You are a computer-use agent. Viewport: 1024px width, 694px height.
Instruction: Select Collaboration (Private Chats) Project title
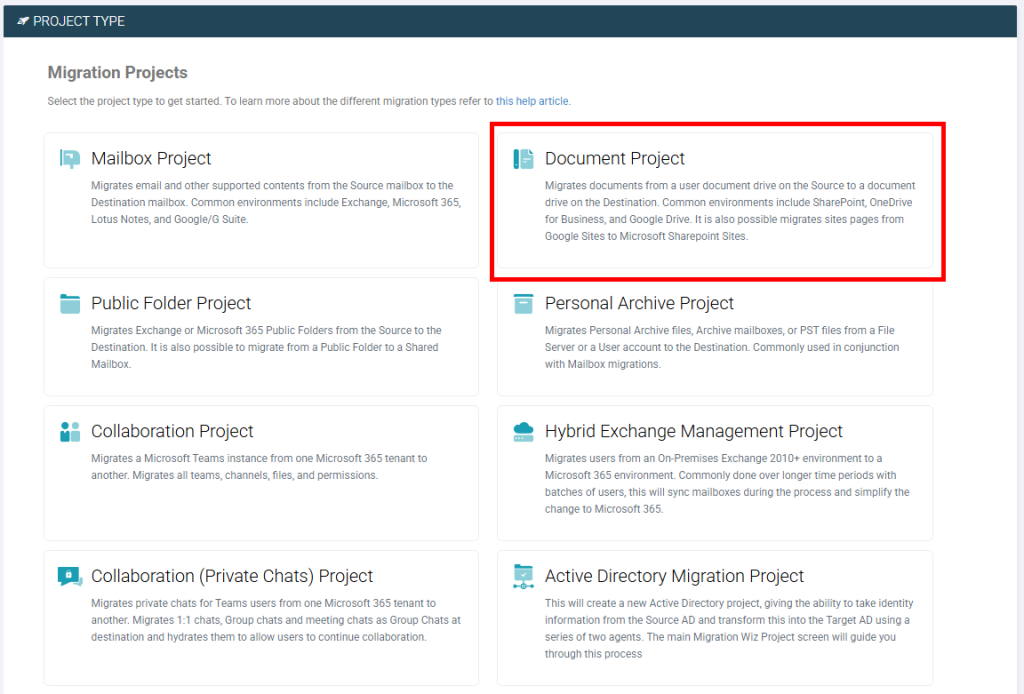click(x=232, y=576)
